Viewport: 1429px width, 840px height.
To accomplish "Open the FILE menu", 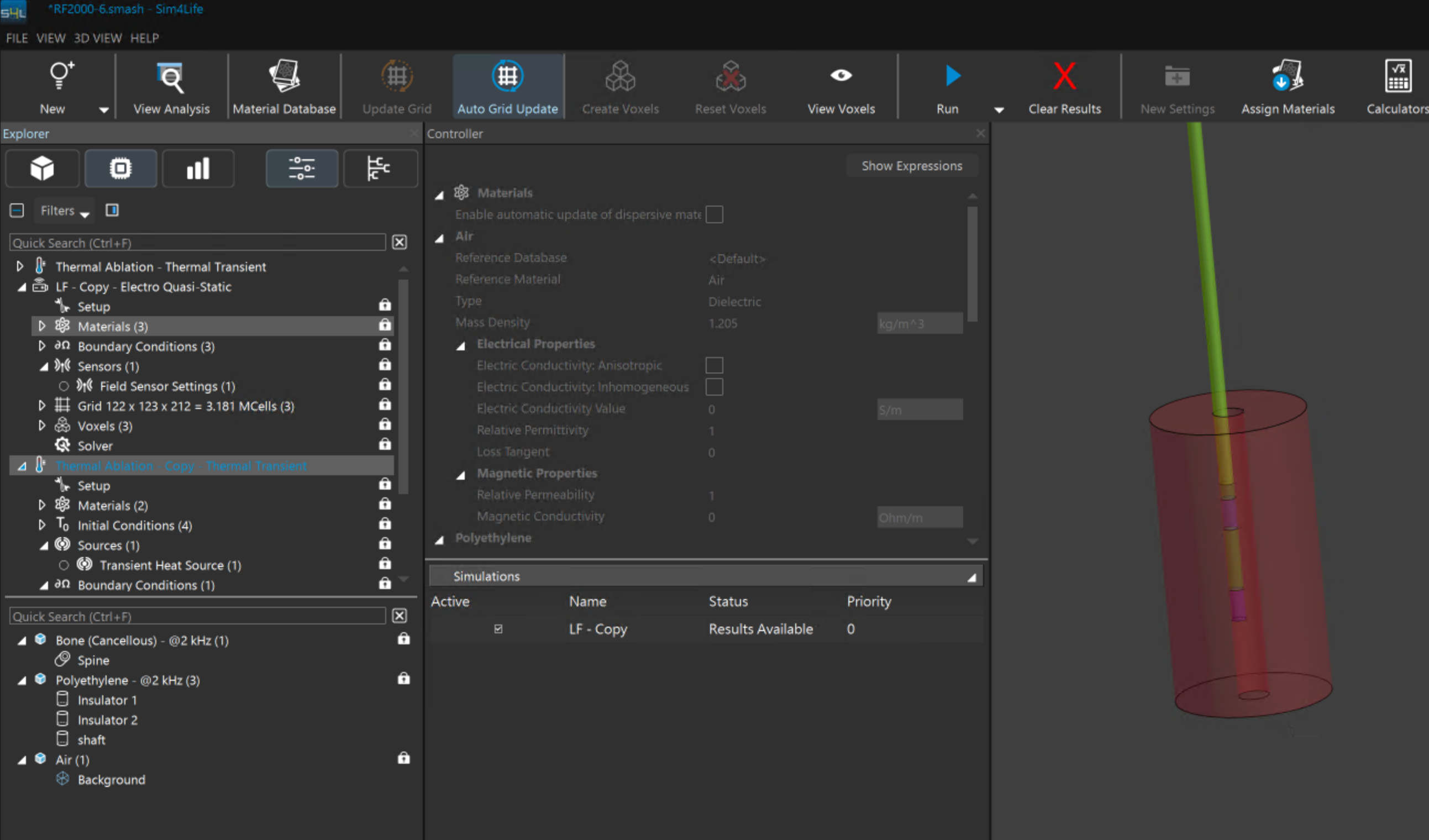I will point(17,38).
